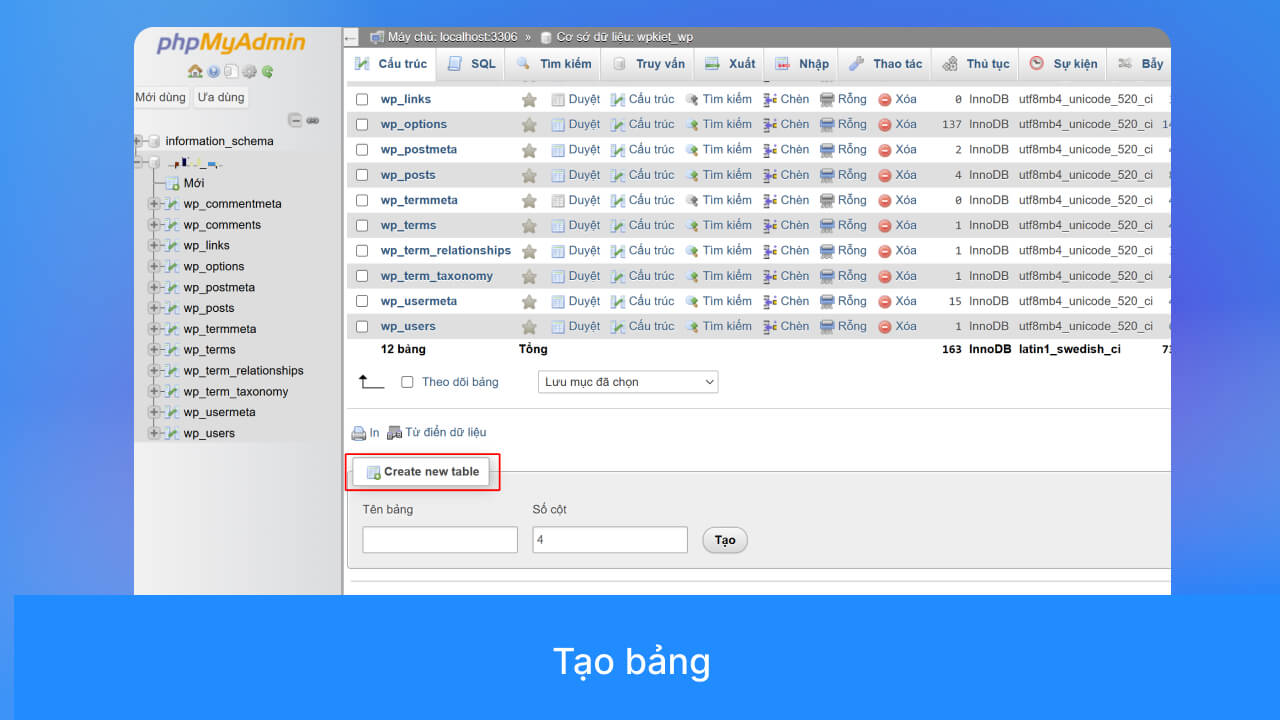
Task: Select wp_posts in navigation tree
Action: tap(209, 308)
